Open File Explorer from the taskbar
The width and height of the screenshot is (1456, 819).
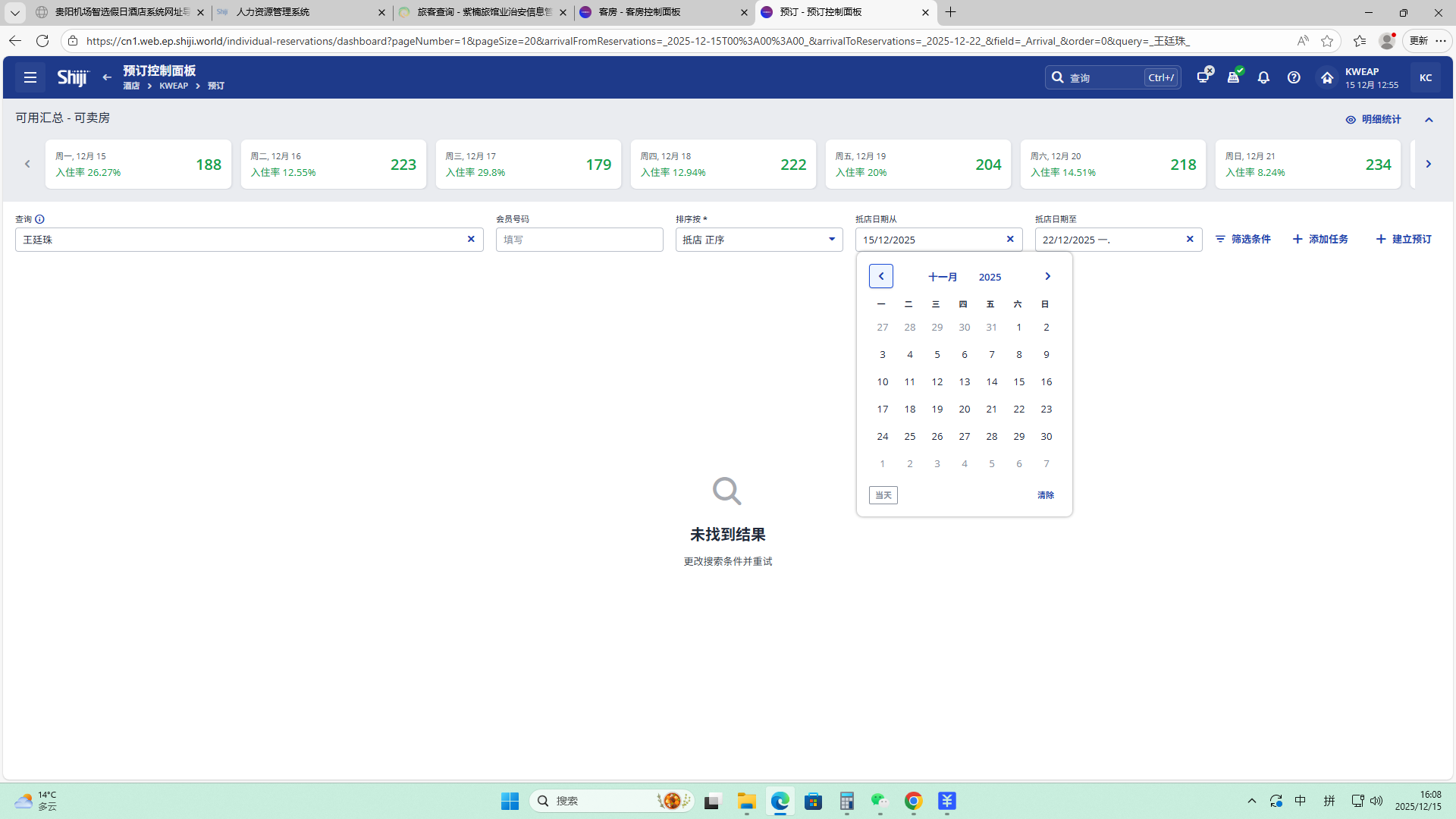click(747, 801)
